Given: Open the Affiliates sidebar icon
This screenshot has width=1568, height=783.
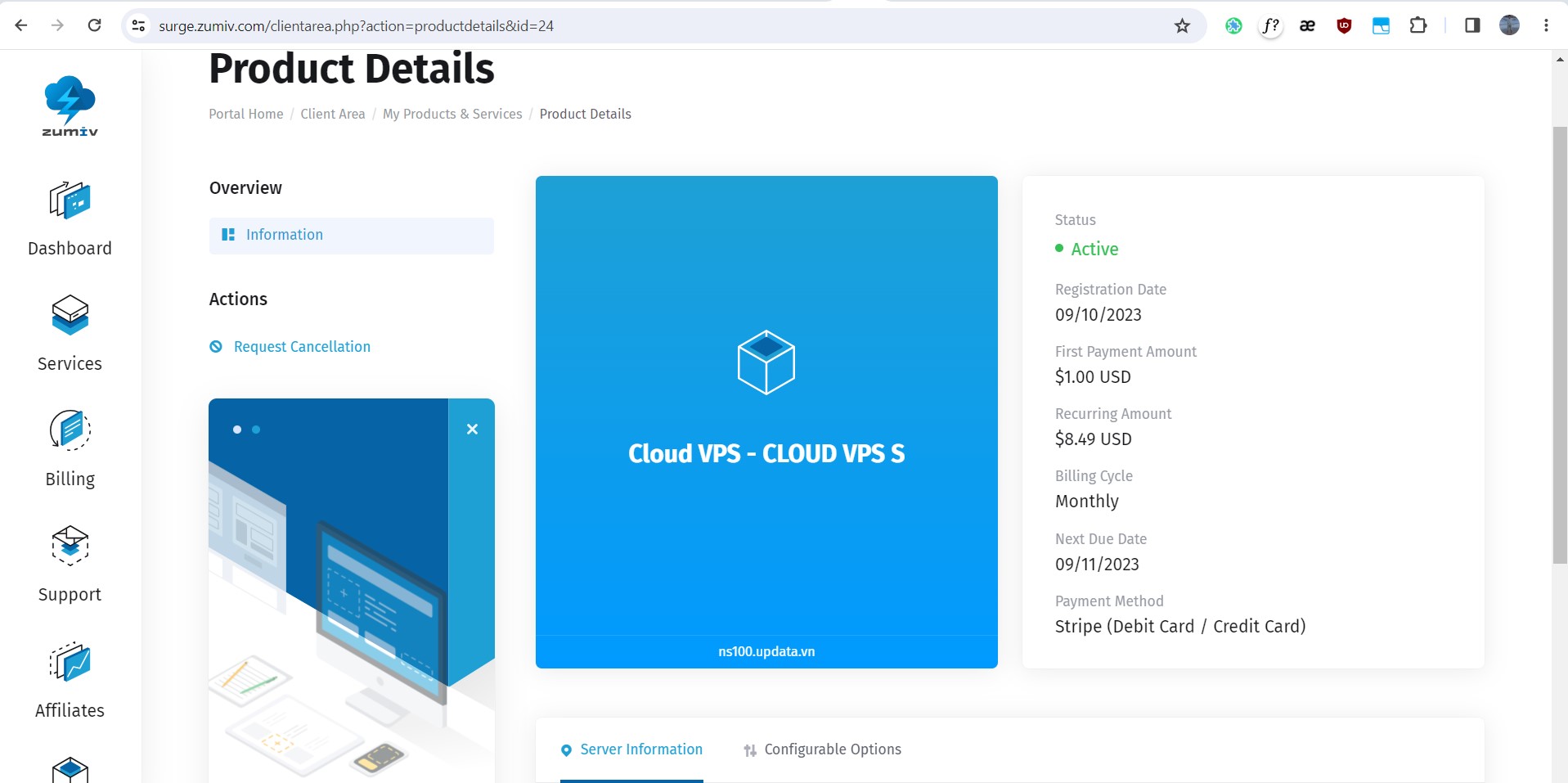Looking at the screenshot, I should (70, 662).
